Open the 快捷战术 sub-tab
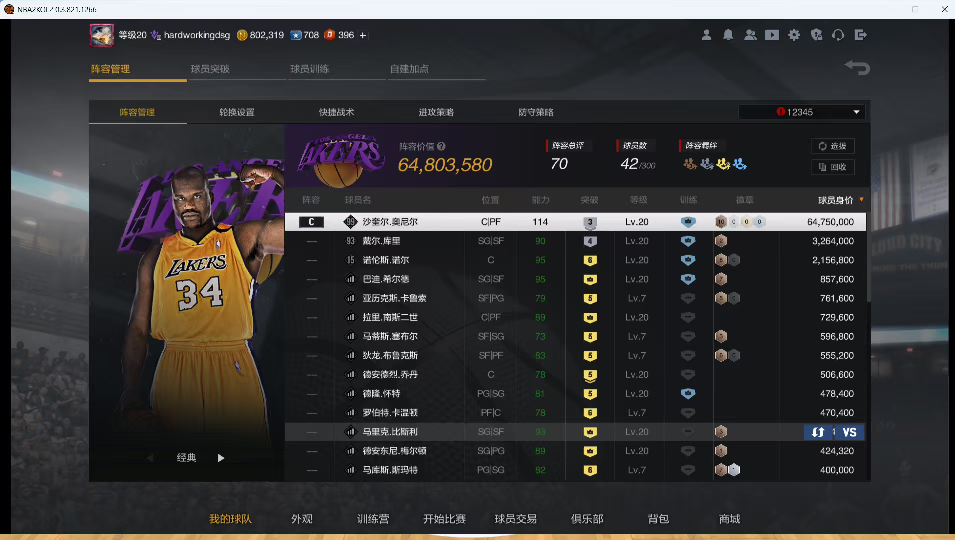This screenshot has height=540, width=955. (x=336, y=112)
